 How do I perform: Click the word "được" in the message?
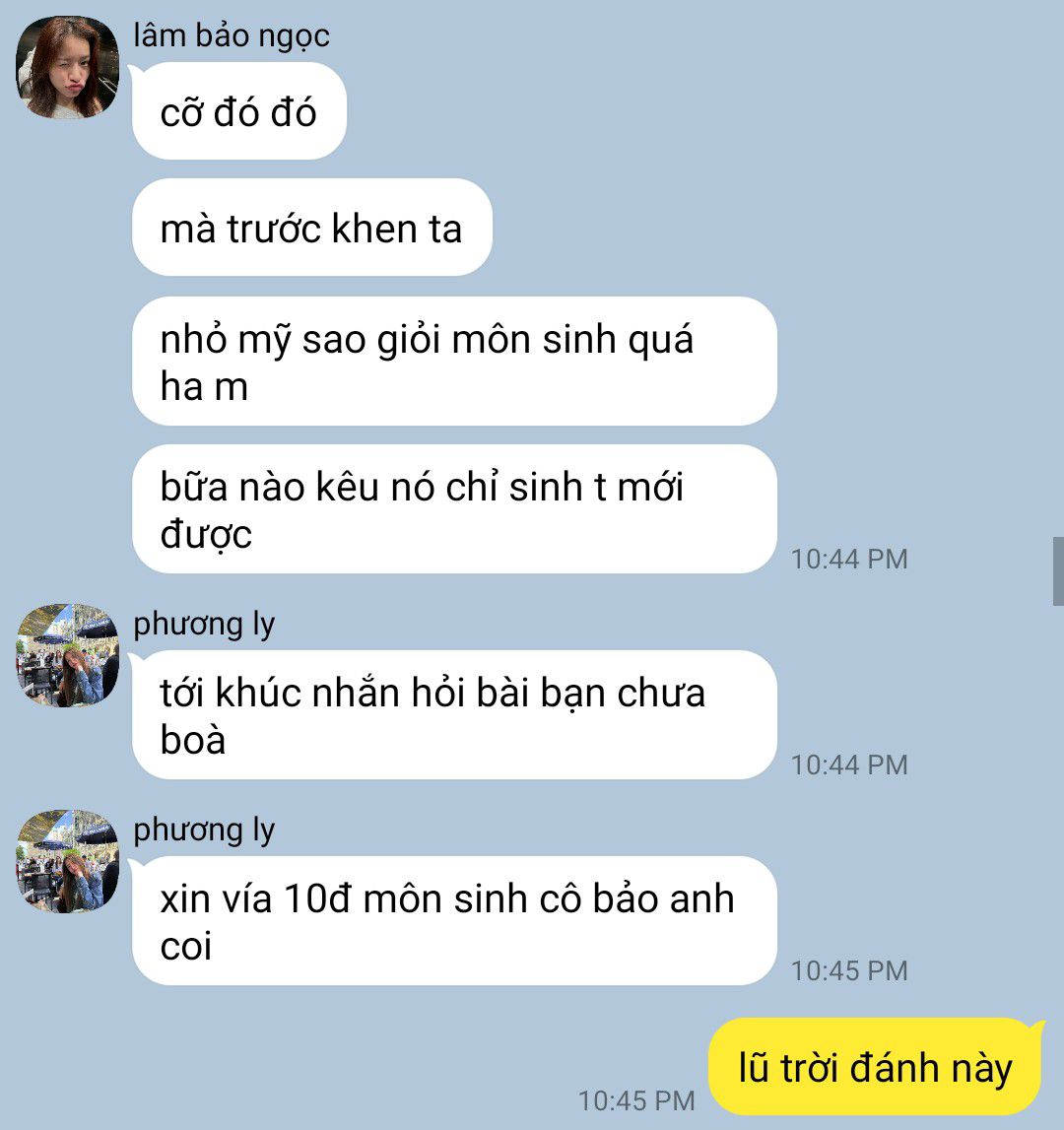tap(206, 535)
